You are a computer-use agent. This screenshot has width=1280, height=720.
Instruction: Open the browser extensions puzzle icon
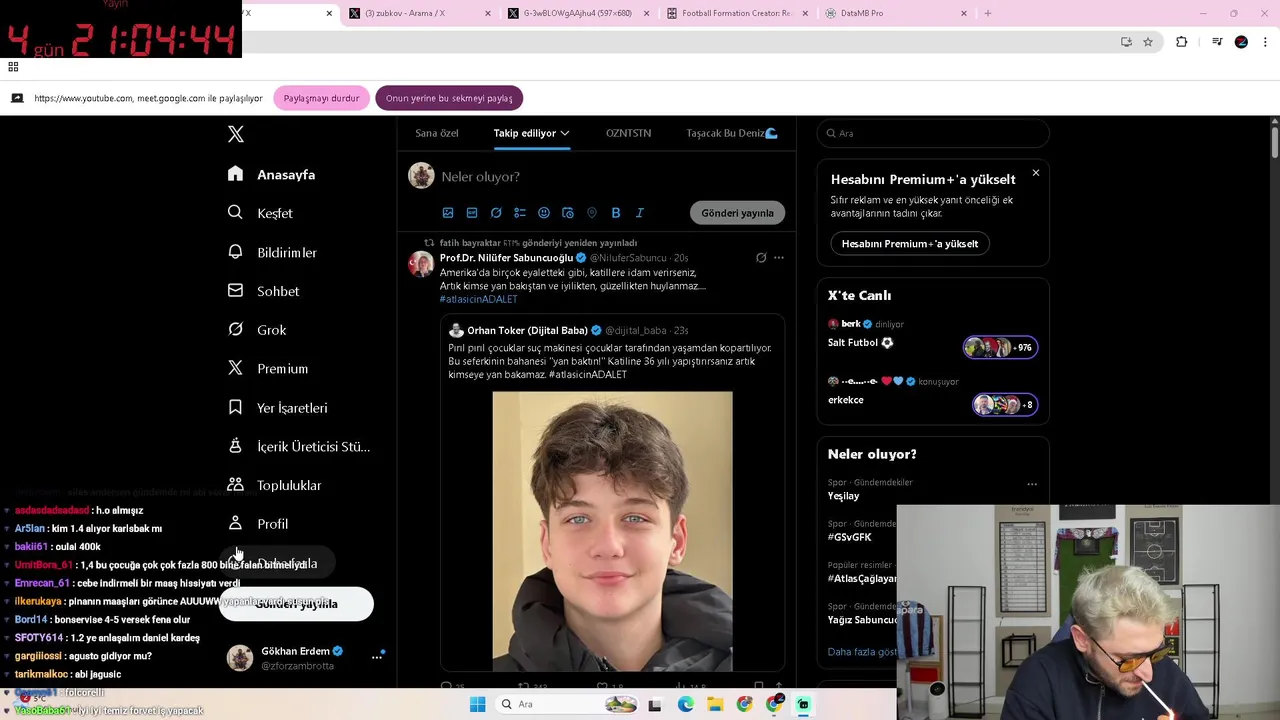tap(1182, 42)
